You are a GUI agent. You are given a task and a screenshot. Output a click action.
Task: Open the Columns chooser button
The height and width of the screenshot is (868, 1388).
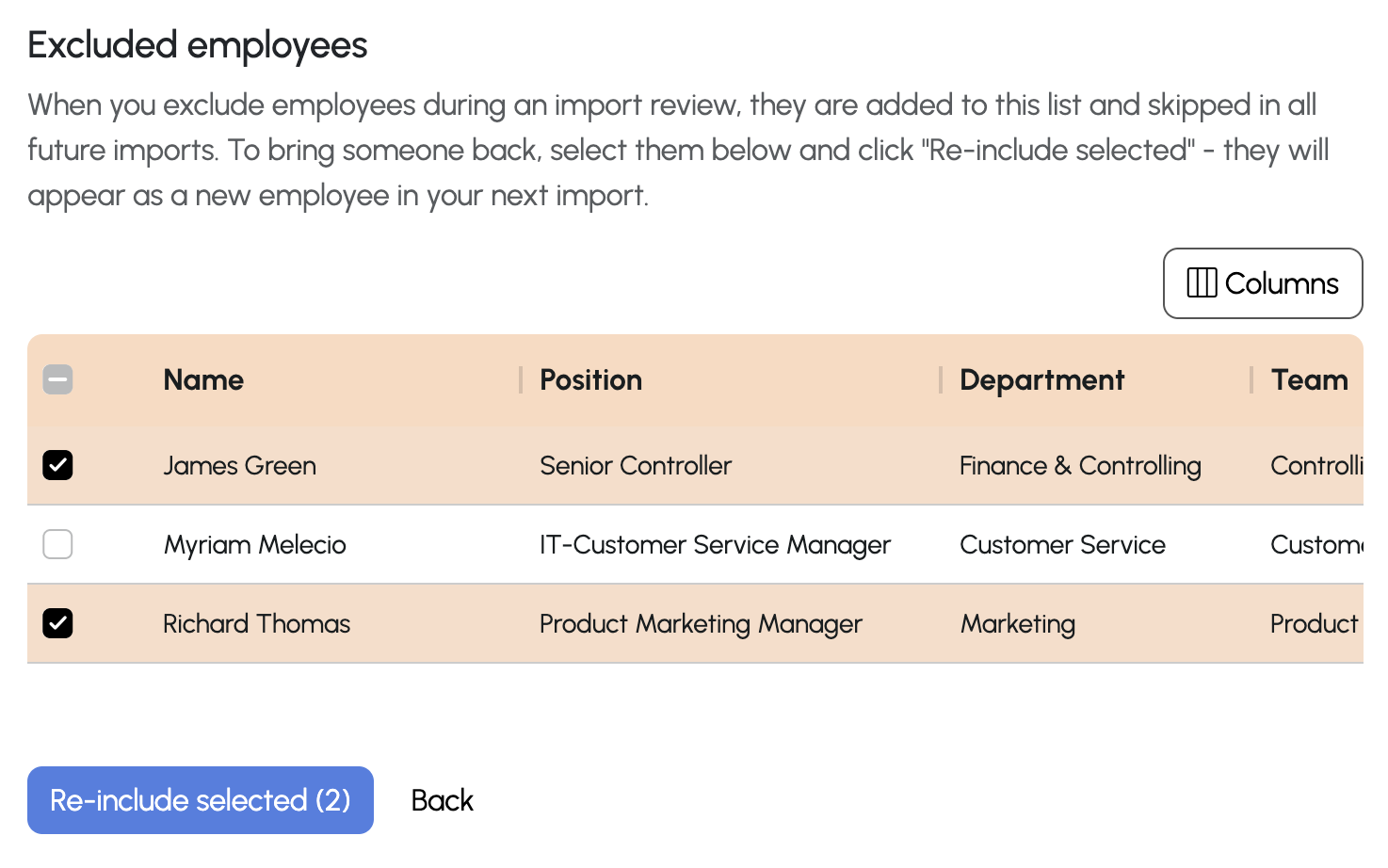point(1262,283)
